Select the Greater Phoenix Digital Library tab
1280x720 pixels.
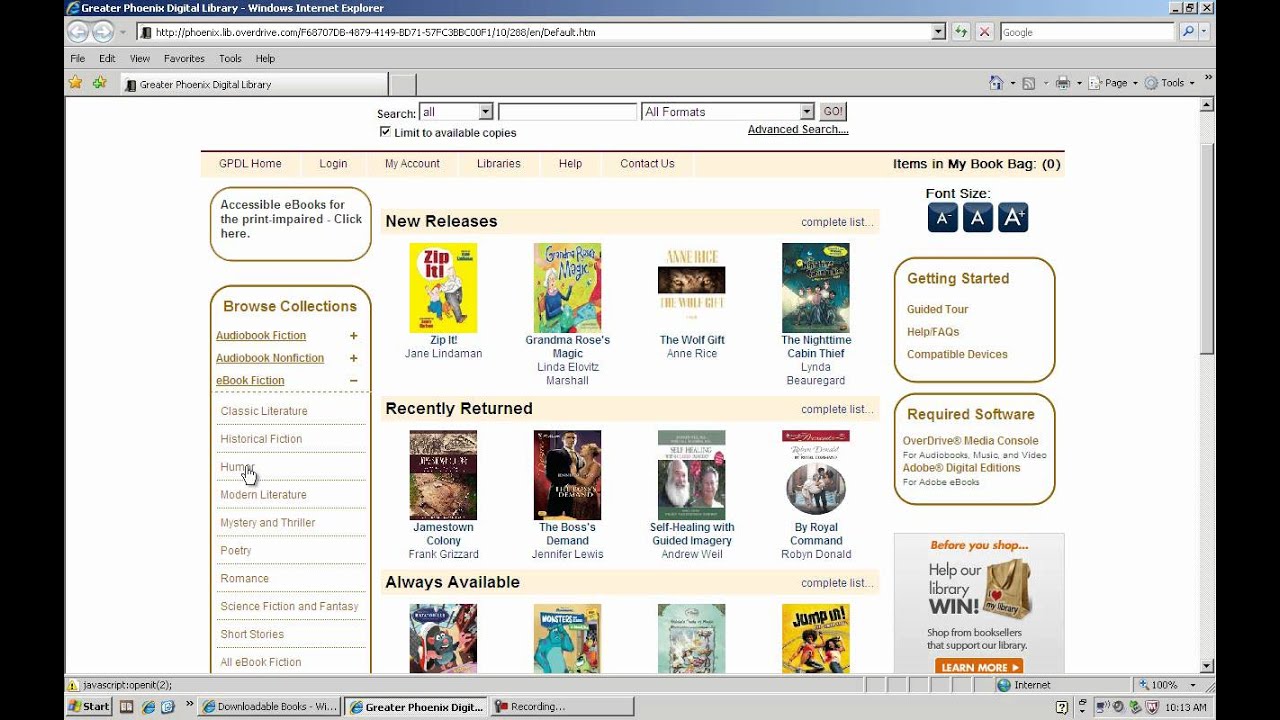coord(253,84)
